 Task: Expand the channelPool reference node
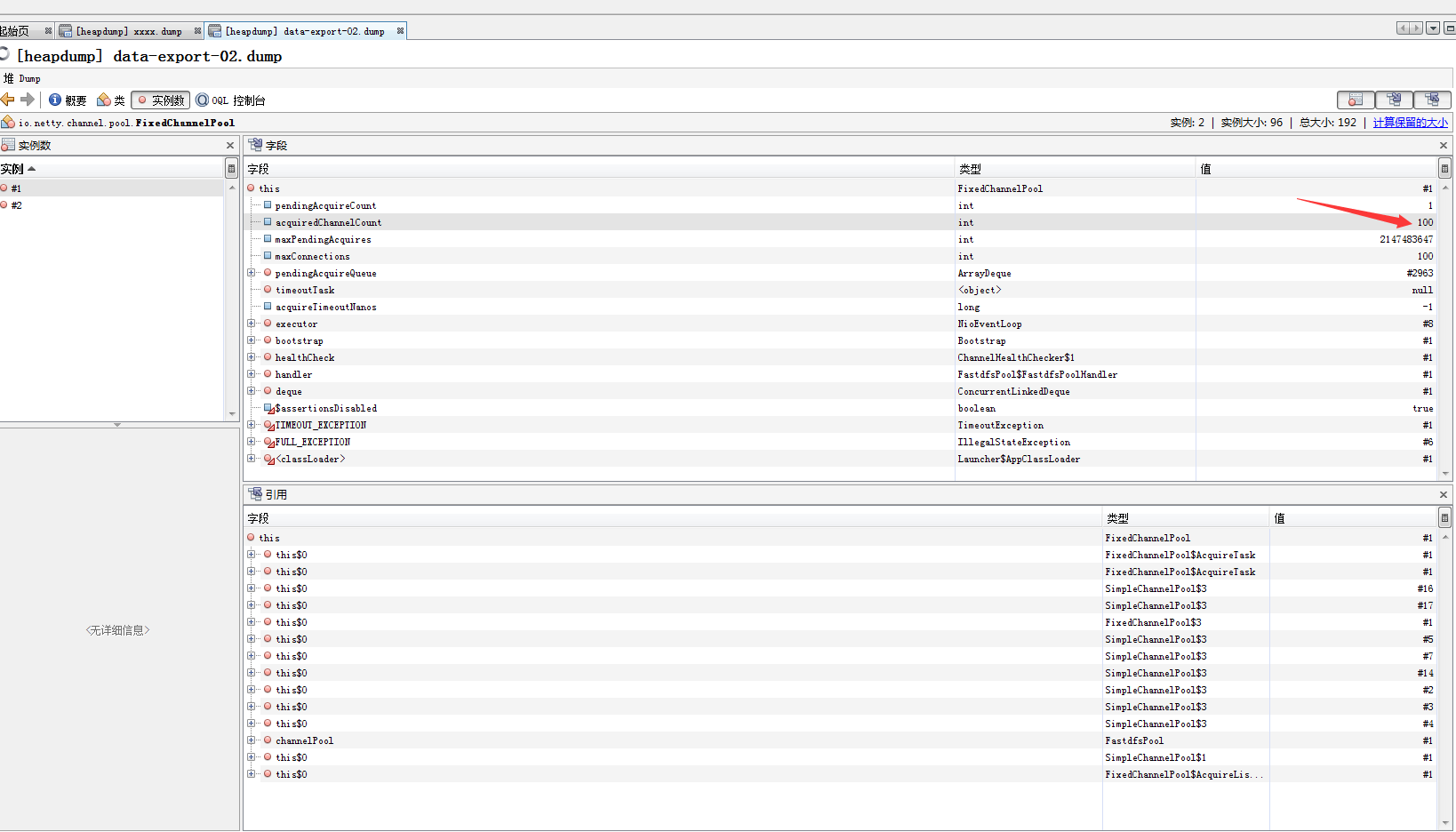tap(252, 740)
